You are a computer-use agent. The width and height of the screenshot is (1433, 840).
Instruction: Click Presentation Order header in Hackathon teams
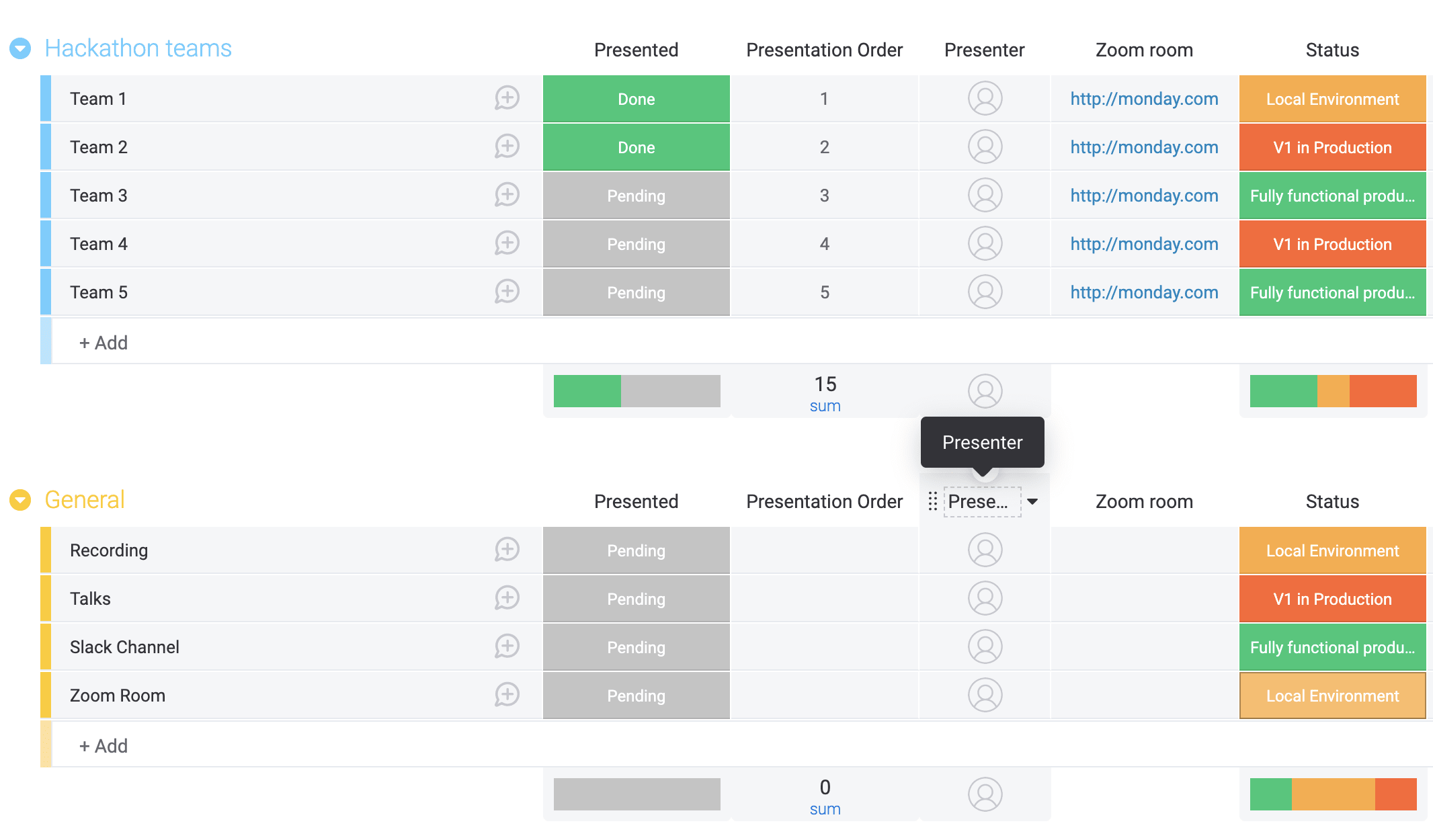[824, 50]
